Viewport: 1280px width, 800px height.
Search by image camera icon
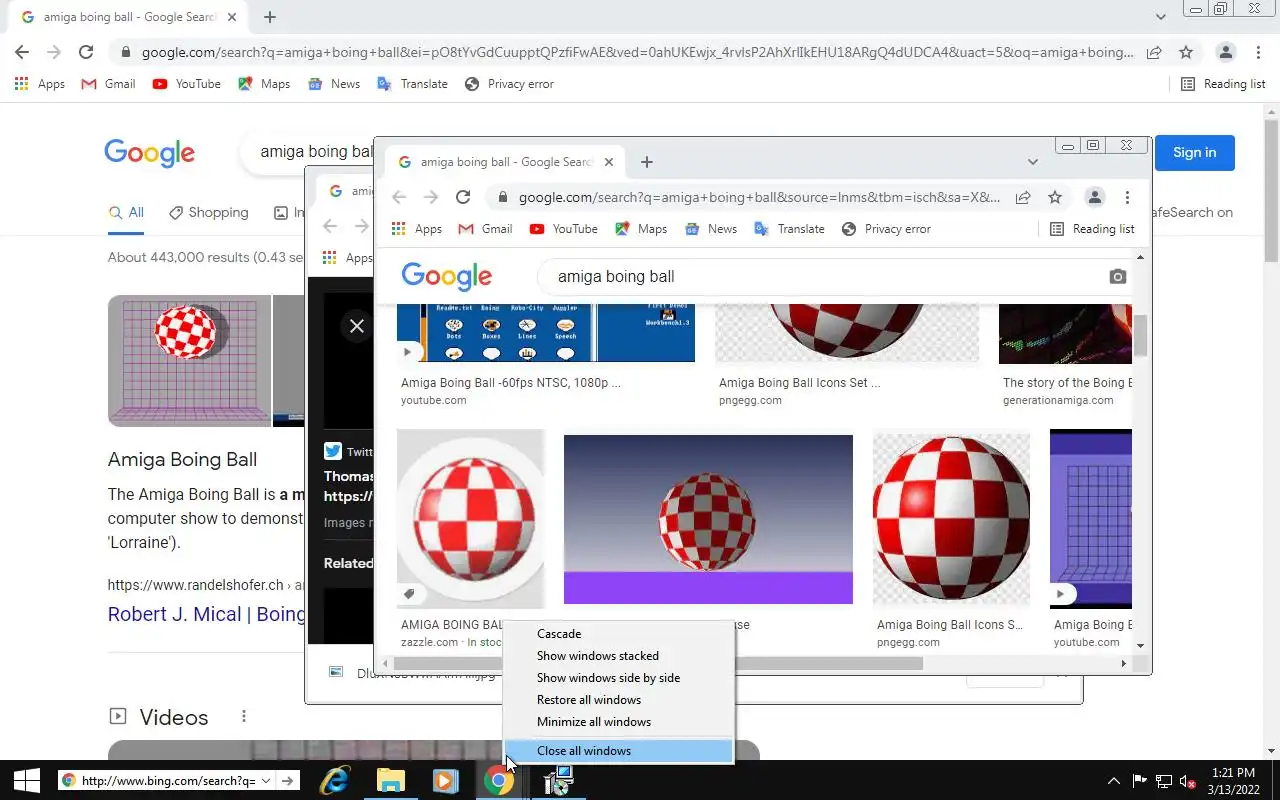coord(1118,276)
